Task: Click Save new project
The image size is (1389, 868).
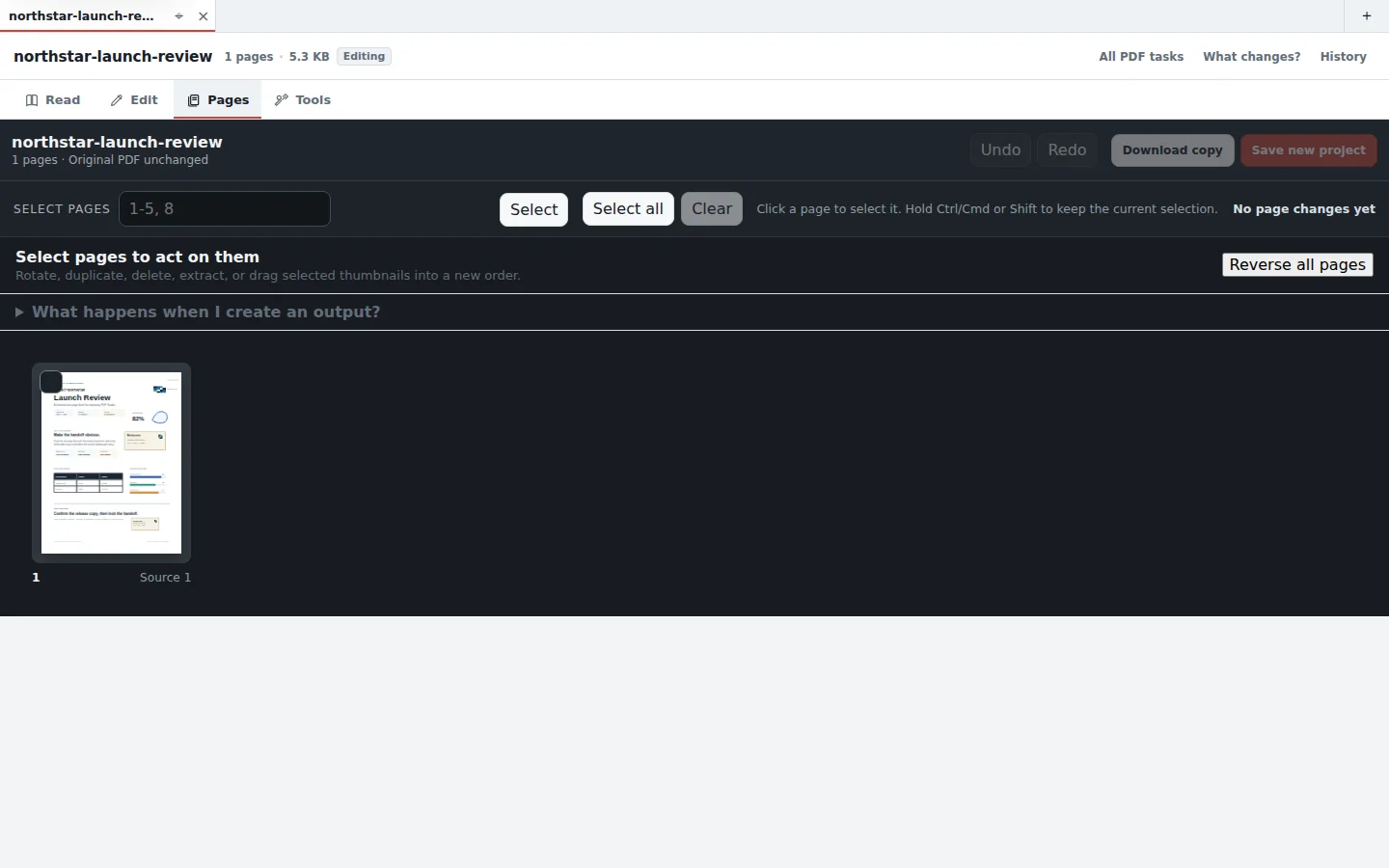Action: 1309,150
